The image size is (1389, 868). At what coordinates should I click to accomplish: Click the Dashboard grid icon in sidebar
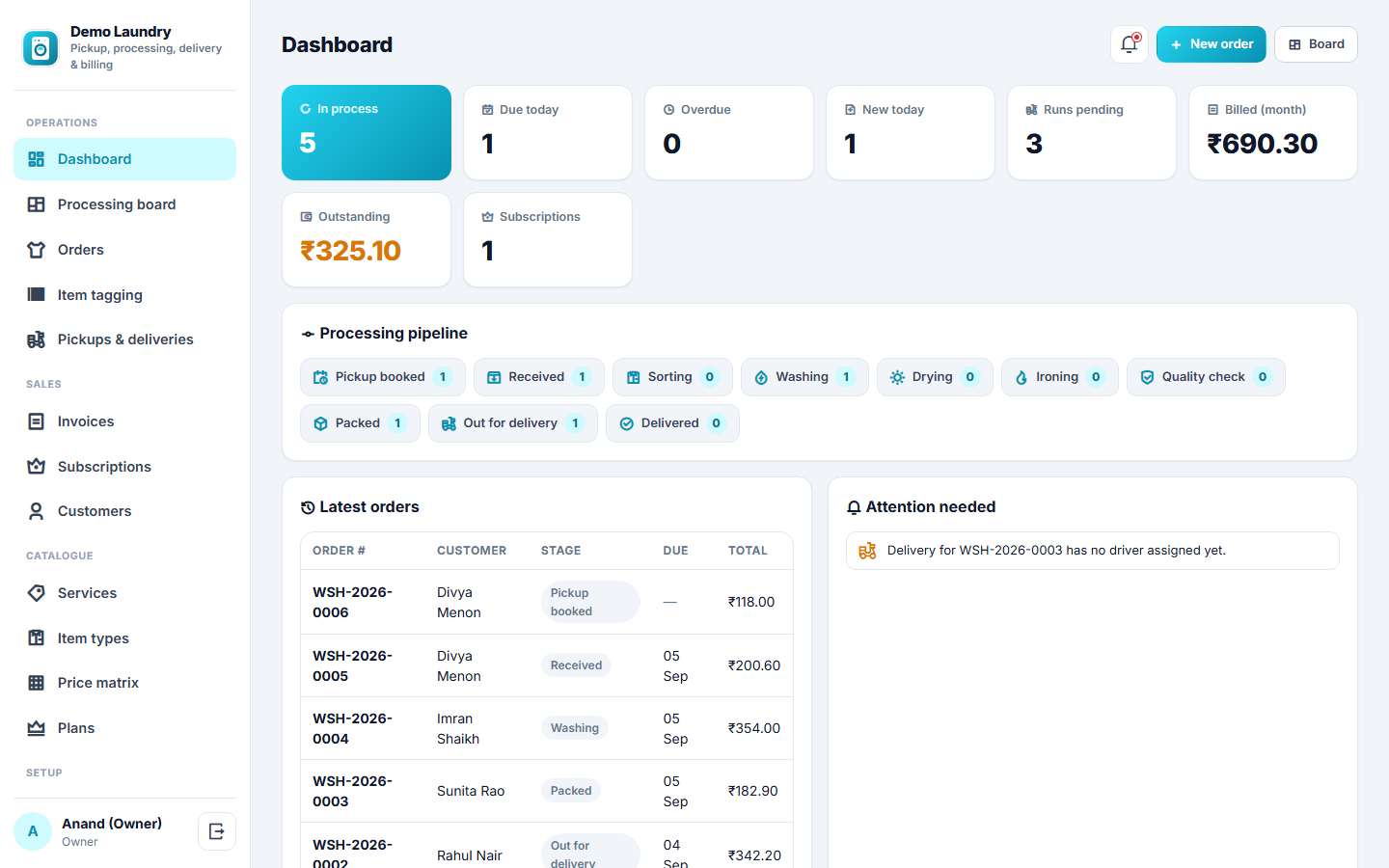pyautogui.click(x=37, y=159)
